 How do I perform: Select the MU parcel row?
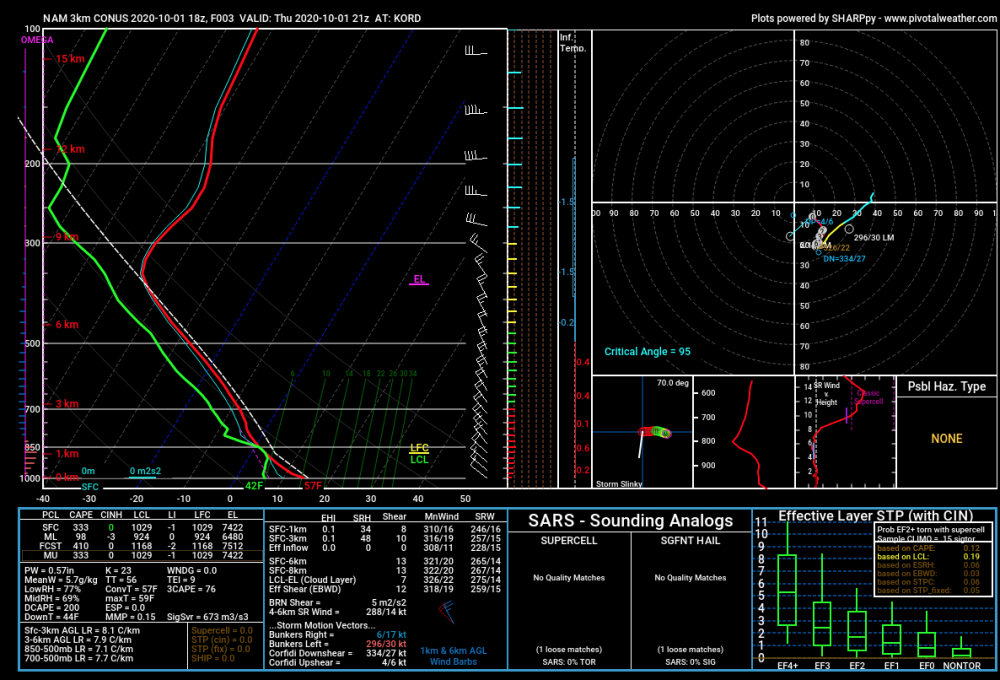142,556
